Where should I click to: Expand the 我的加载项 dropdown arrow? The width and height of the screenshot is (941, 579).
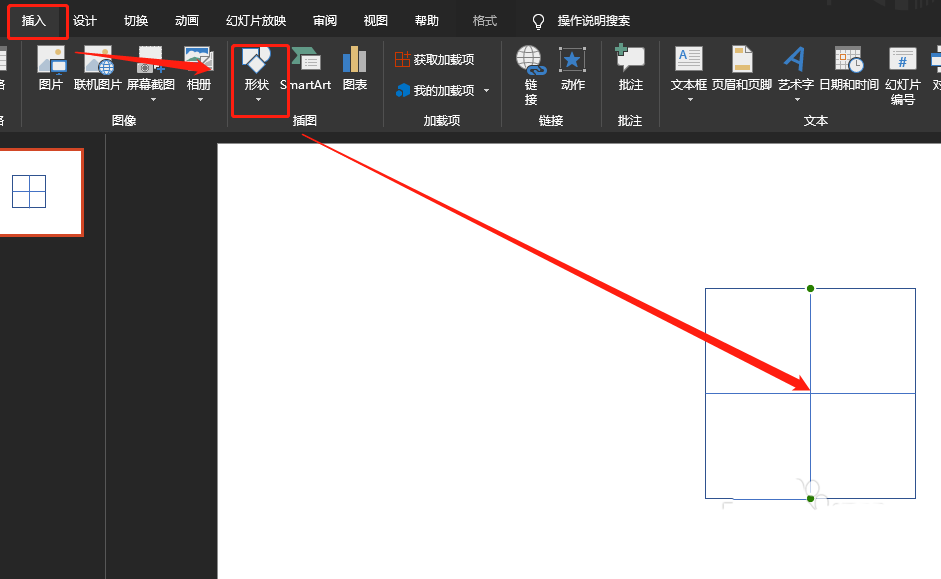pos(486,91)
